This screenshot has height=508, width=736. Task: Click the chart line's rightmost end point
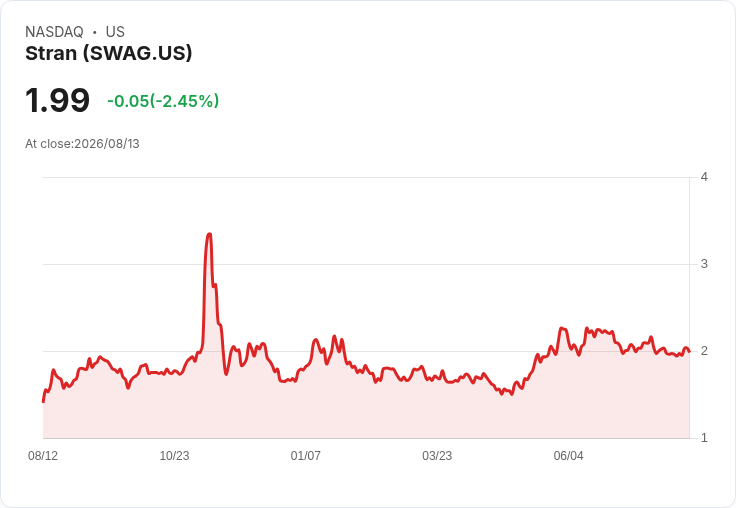pos(689,351)
